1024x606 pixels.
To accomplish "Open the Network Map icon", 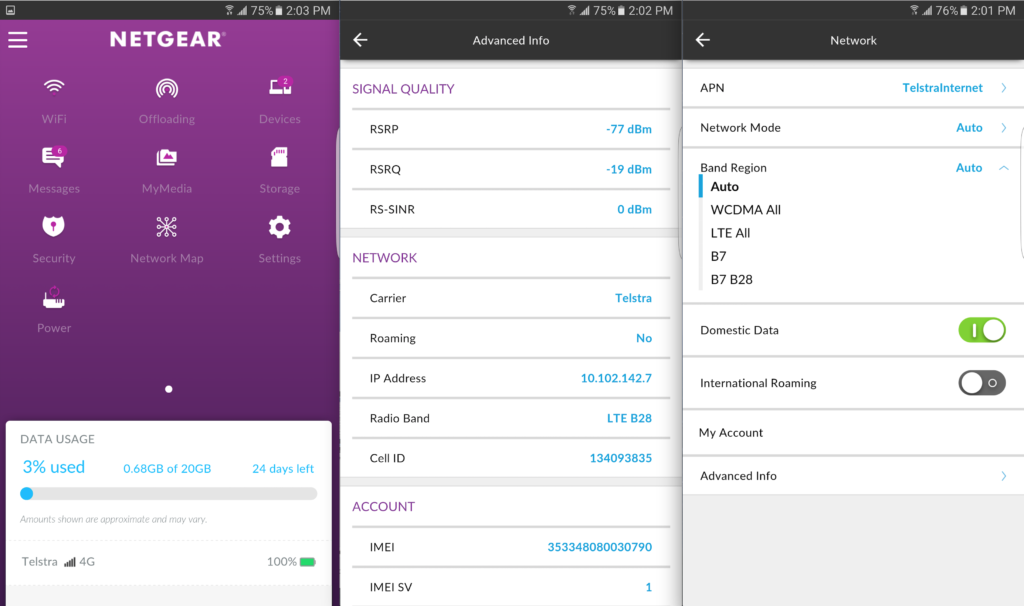I will pos(167,227).
